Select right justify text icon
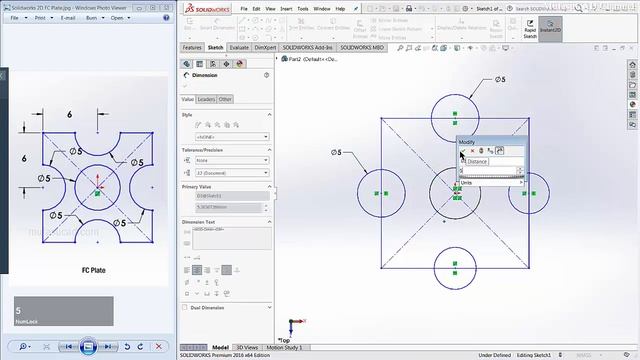Viewport: 640px width, 360px height. pos(207,270)
